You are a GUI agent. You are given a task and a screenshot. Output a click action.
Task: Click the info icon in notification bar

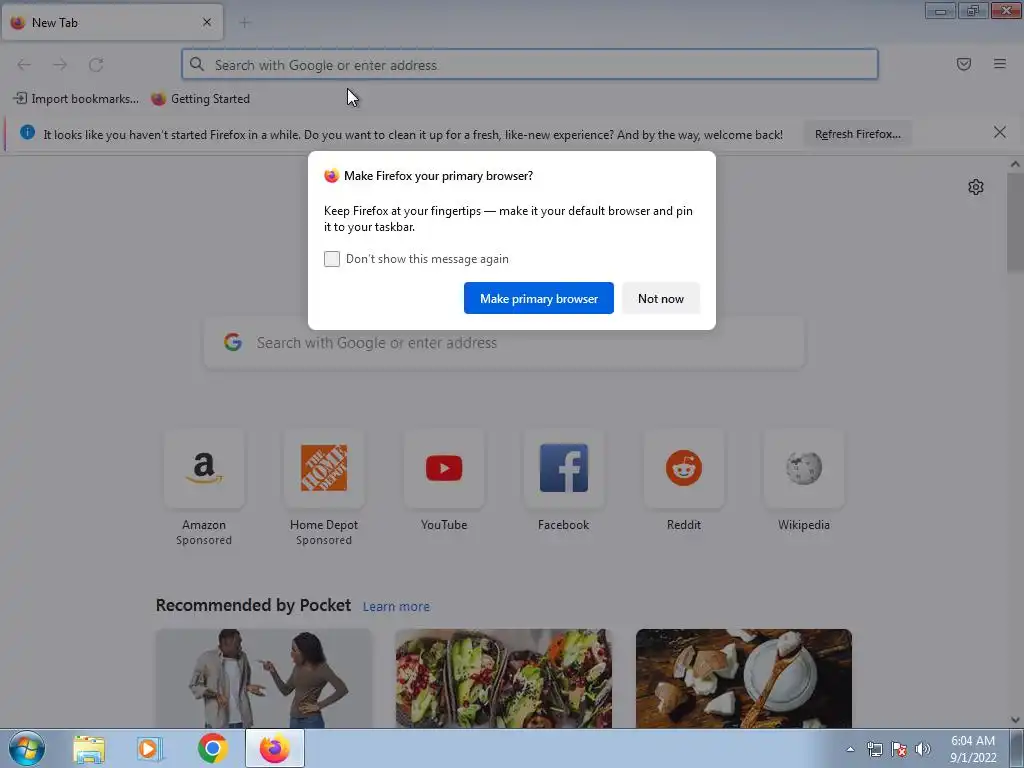point(27,133)
